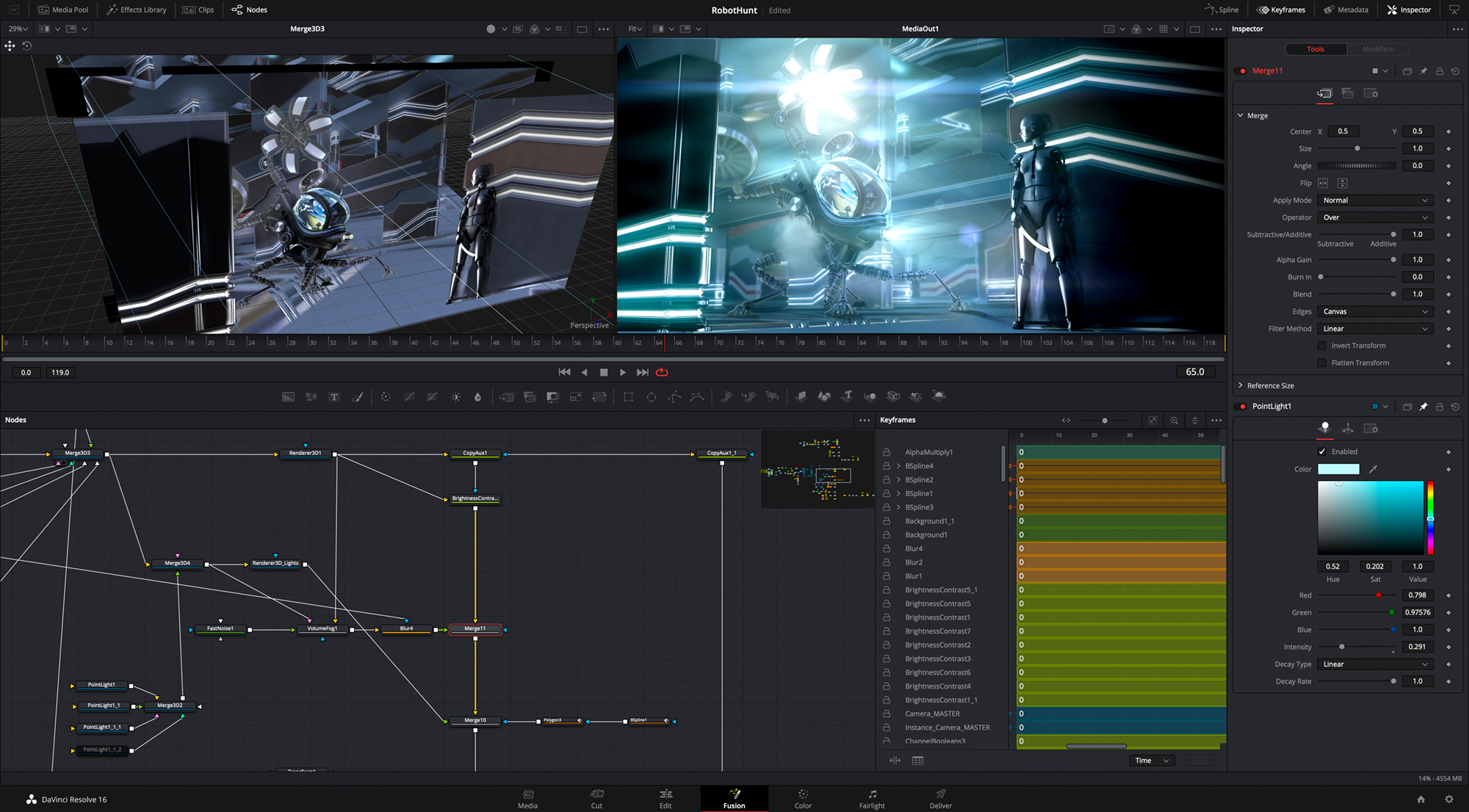Add a Merge3D node from the toolbar
Viewport: 1469px width, 812px height.
870,396
